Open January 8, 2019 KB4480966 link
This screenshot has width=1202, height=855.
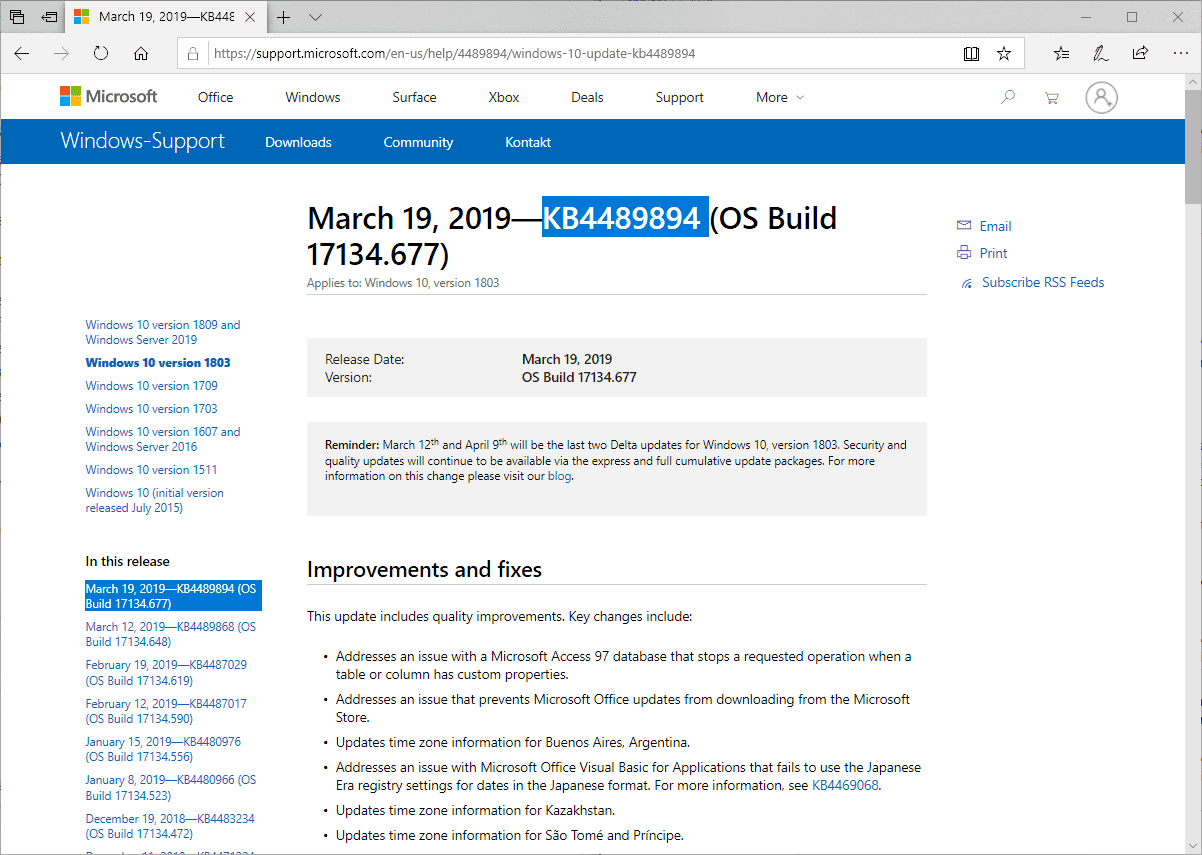(x=170, y=787)
